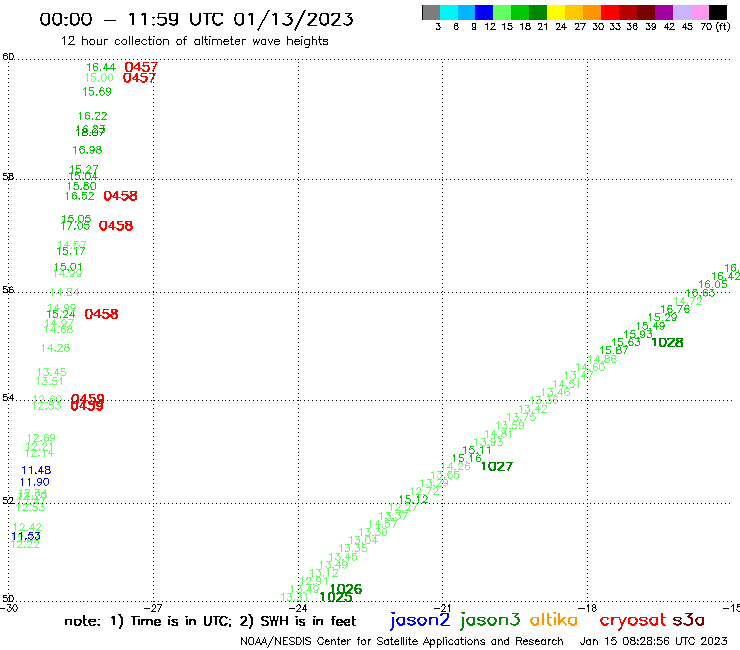Viewport: 740px width, 650px height.
Task: Select the s3a legend label
Action: tap(689, 620)
